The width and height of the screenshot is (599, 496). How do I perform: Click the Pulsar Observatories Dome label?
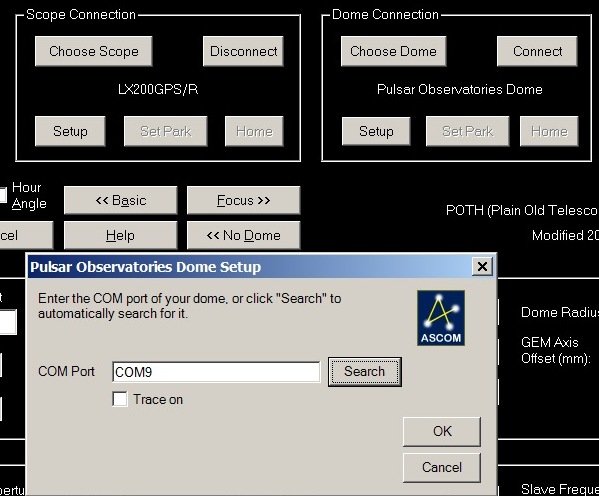[460, 89]
